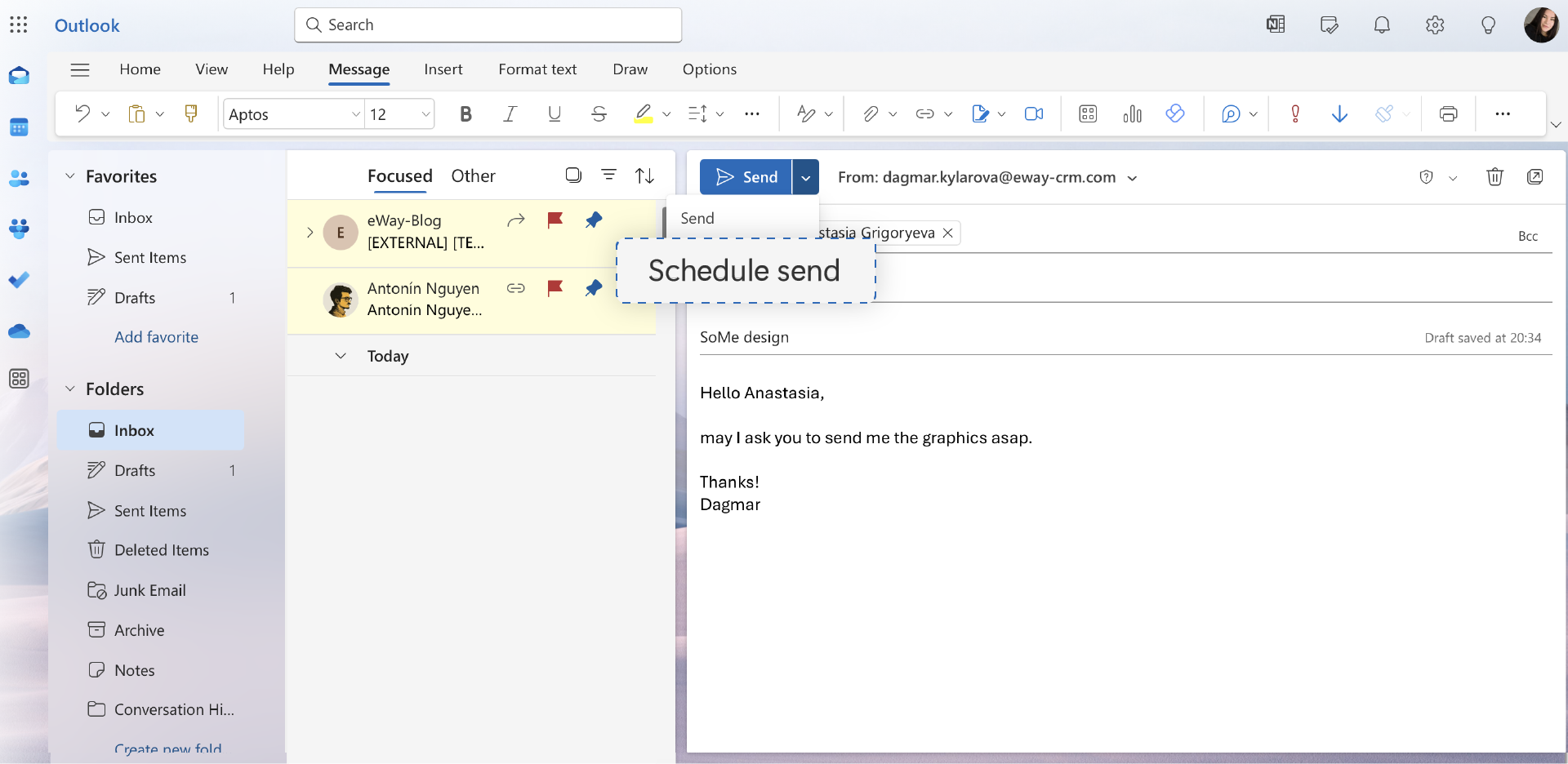Switch to the Other inbox tab
The width and height of the screenshot is (1568, 764).
[x=473, y=176]
